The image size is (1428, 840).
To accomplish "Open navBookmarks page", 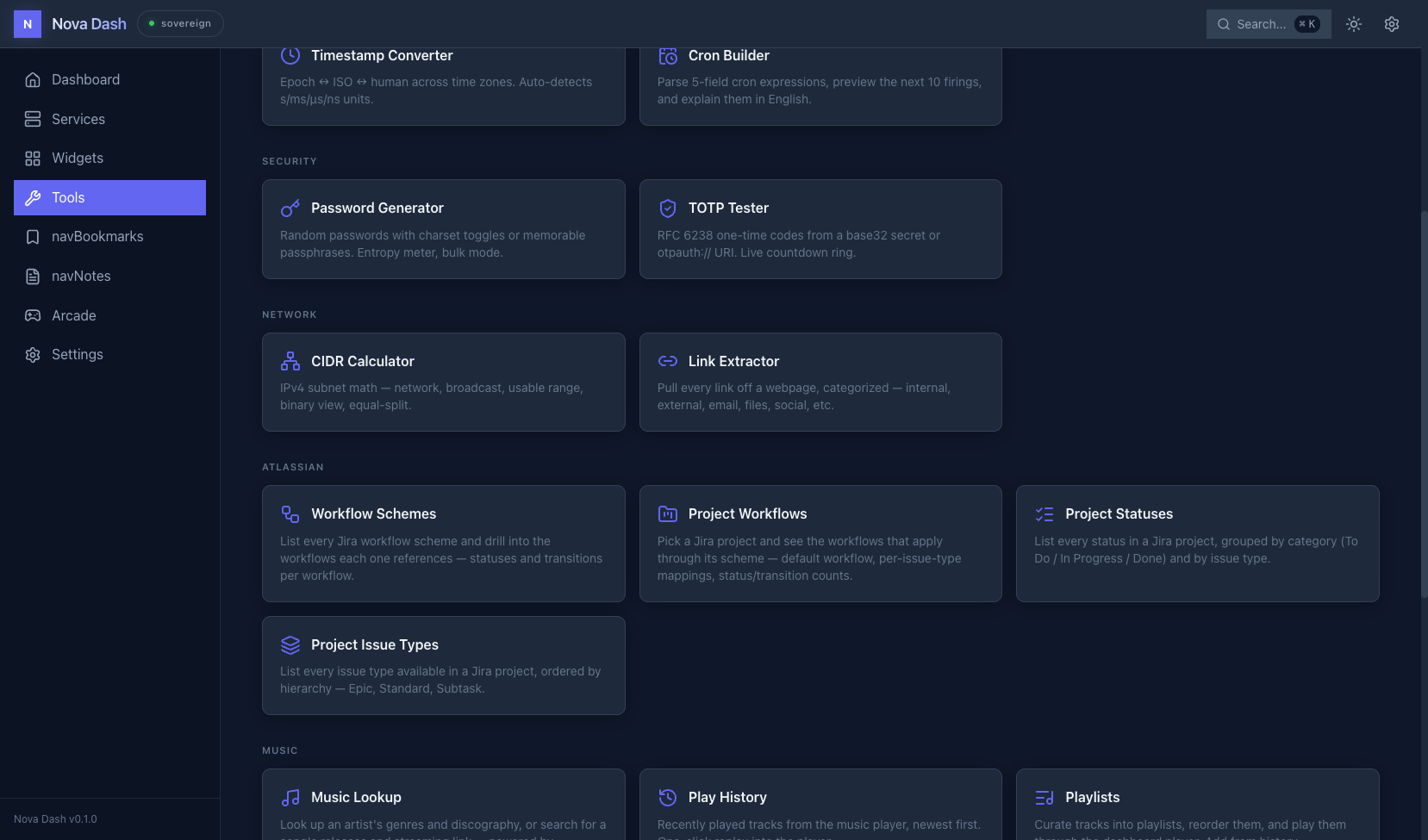I will pos(109,237).
